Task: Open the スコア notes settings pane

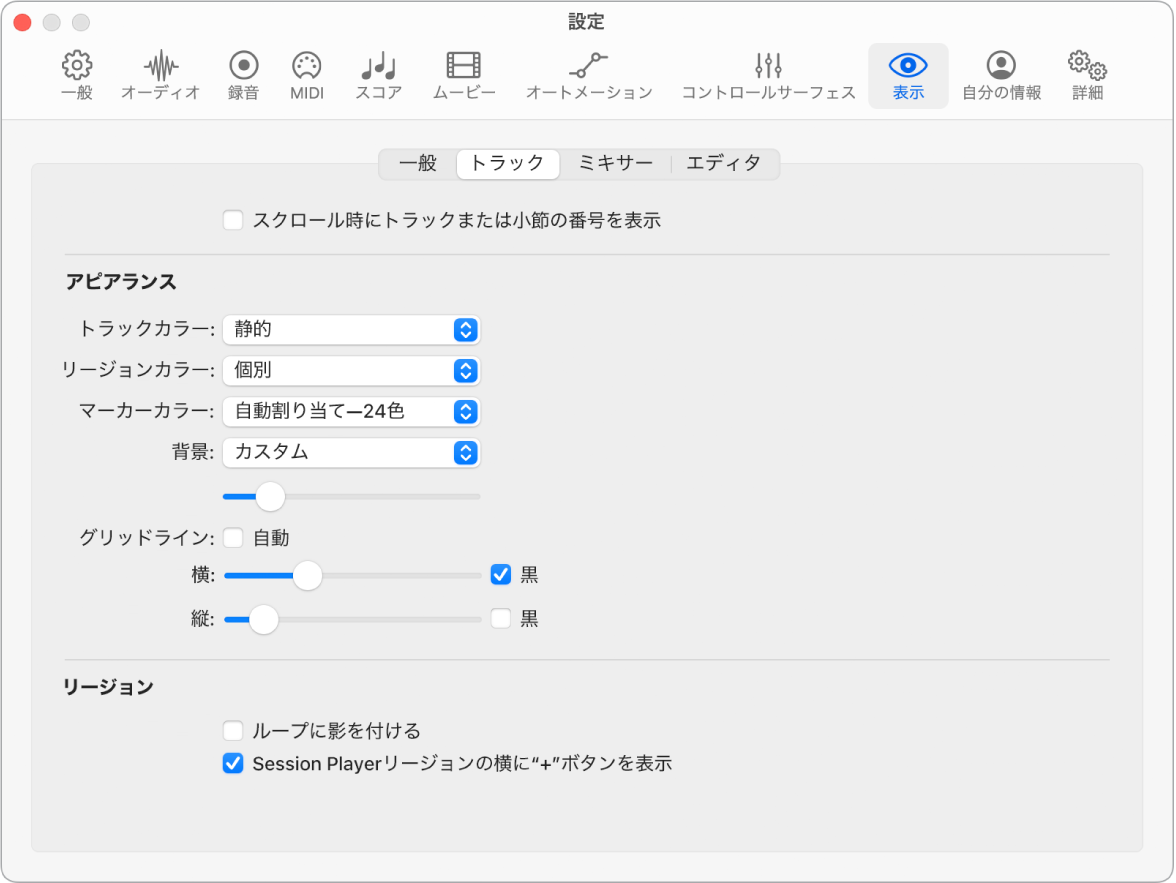Action: tap(379, 76)
